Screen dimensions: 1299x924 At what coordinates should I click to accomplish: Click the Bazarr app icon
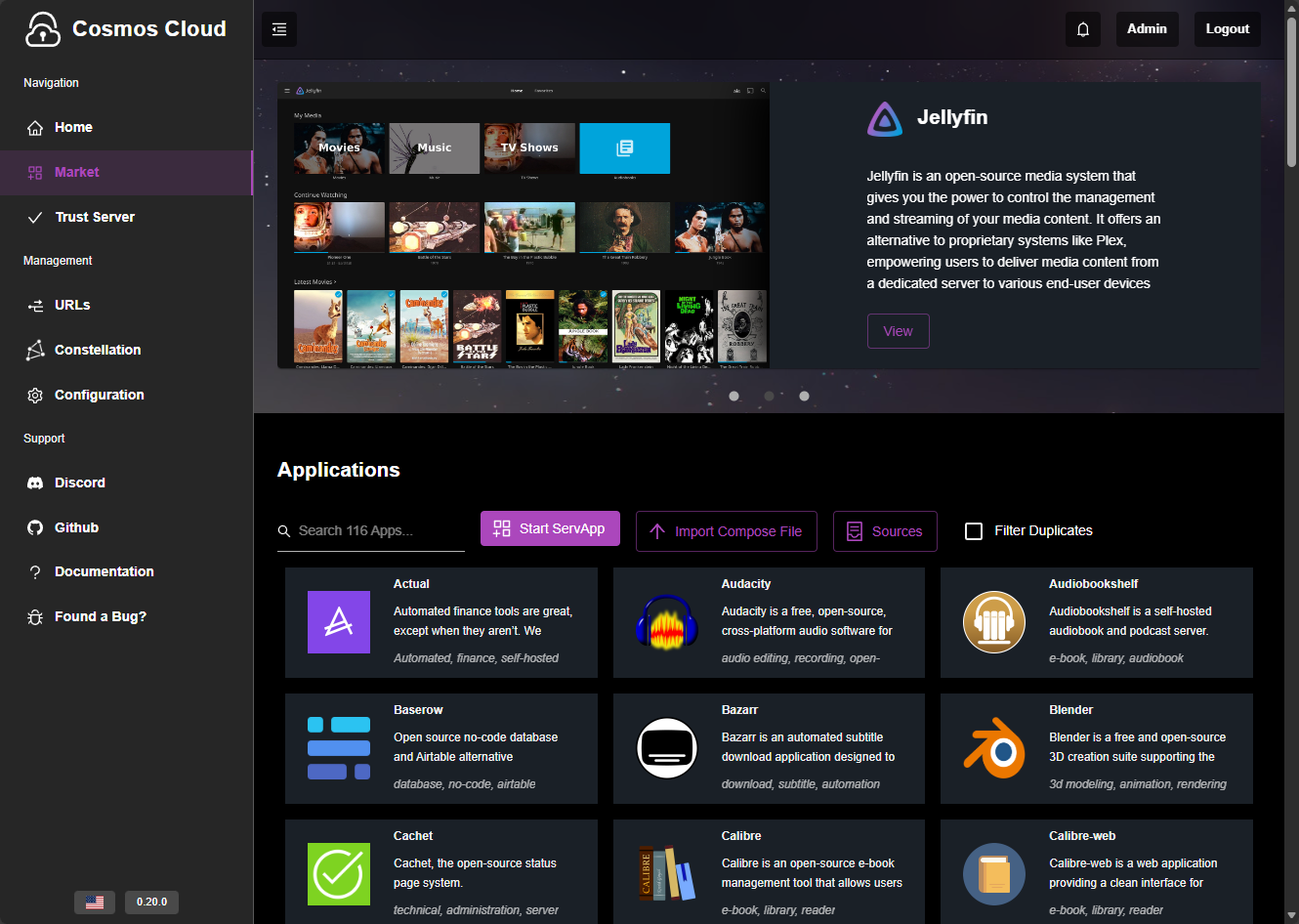667,748
